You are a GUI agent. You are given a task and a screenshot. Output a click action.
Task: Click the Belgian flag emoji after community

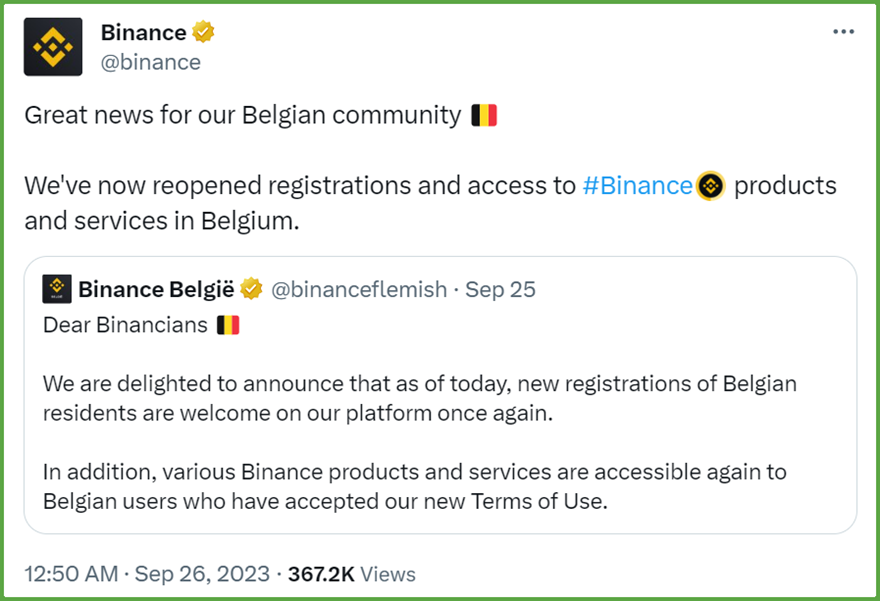(x=484, y=115)
